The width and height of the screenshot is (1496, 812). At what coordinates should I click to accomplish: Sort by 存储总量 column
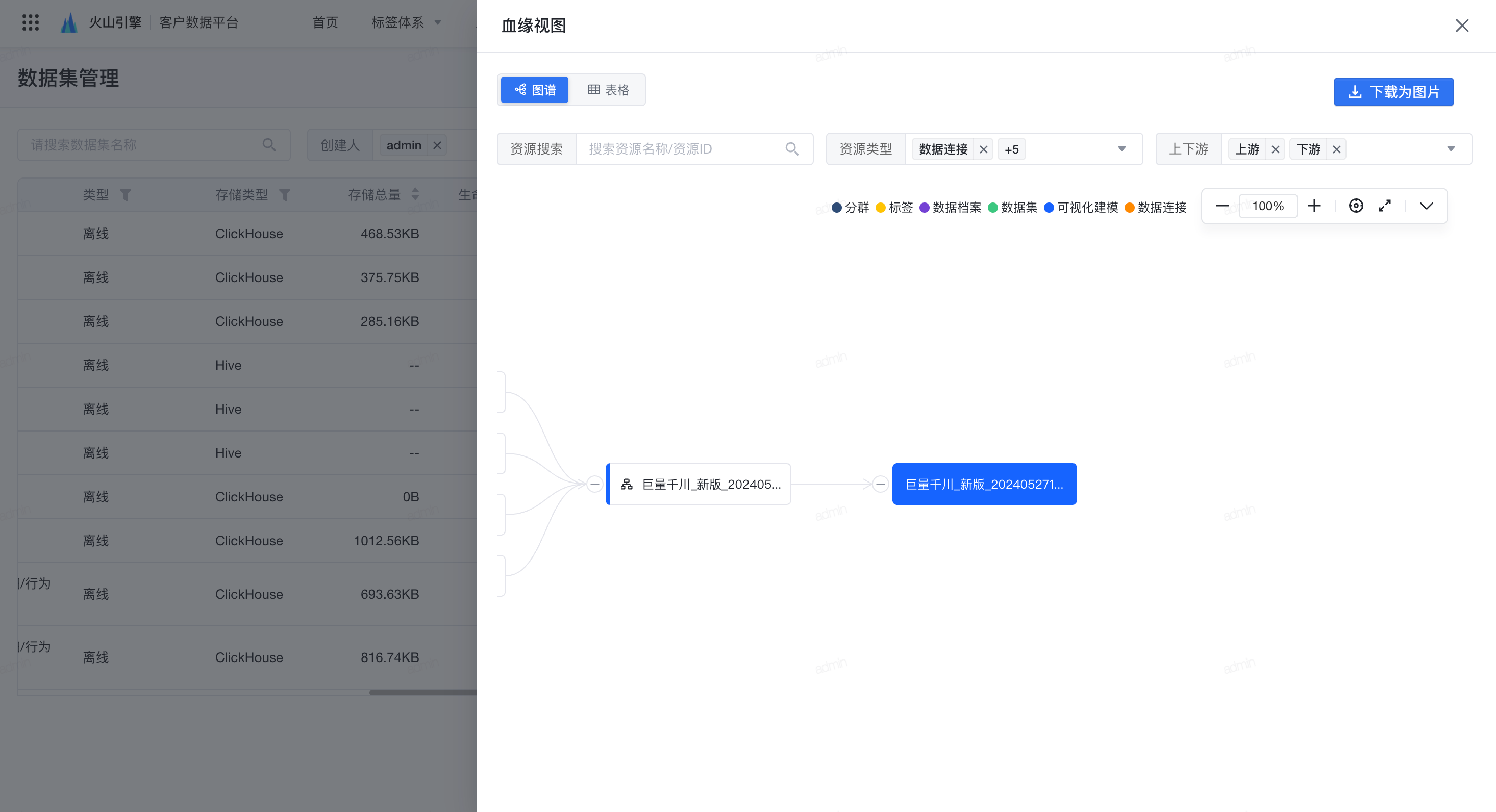(x=415, y=194)
